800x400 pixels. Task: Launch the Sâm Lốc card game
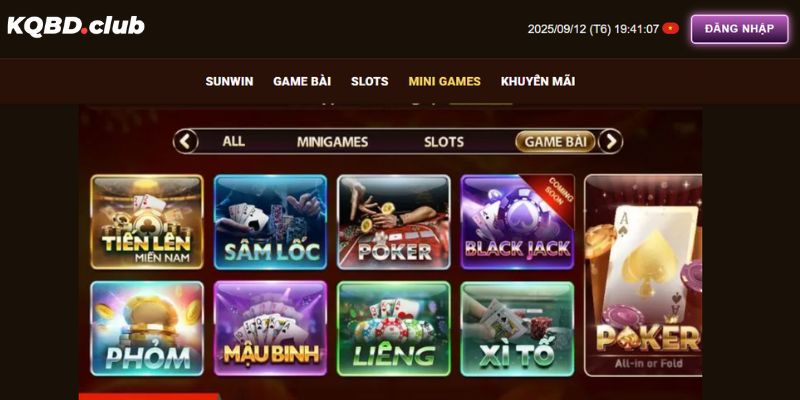tap(270, 222)
